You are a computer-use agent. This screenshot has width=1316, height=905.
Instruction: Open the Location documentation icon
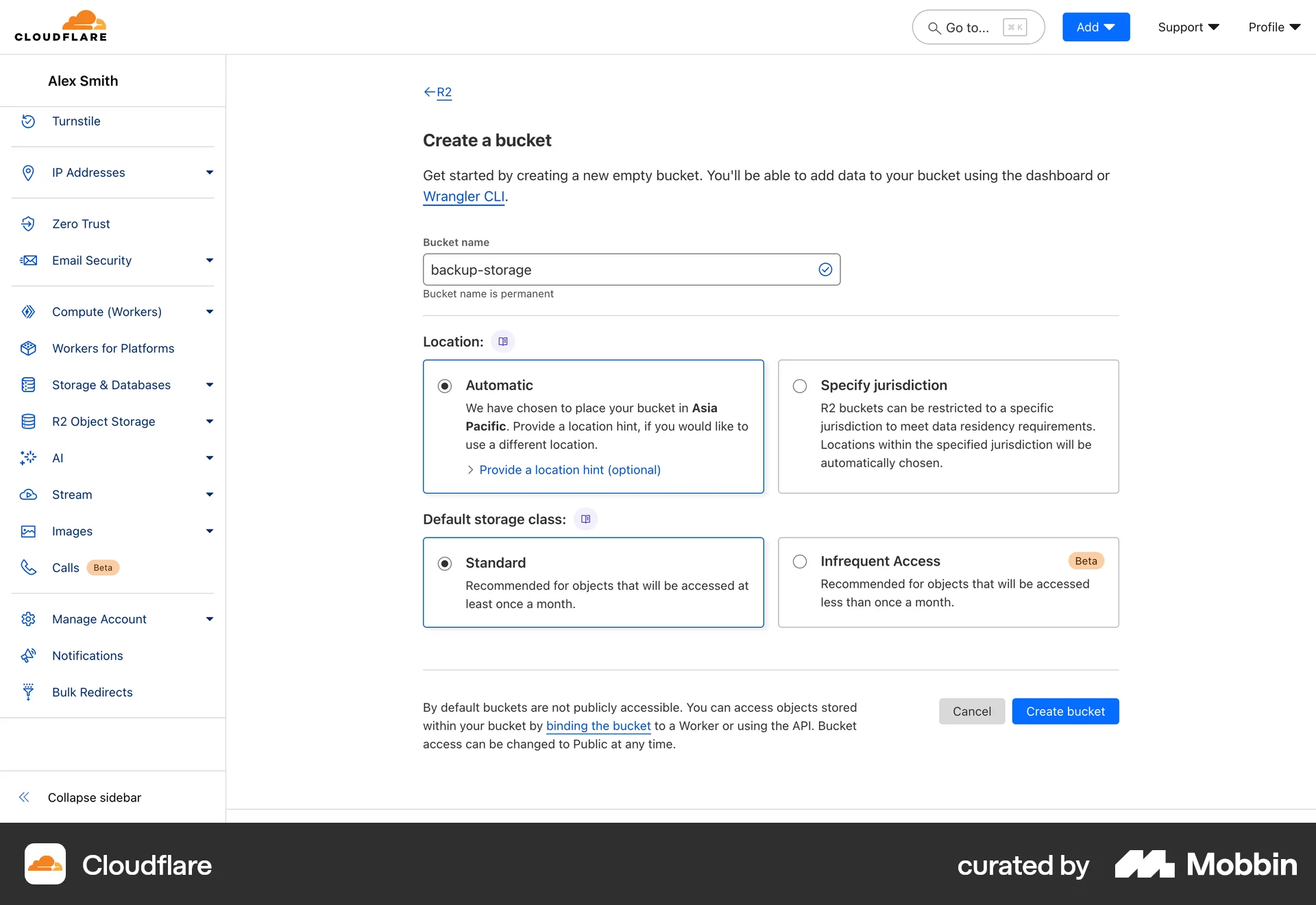(503, 341)
